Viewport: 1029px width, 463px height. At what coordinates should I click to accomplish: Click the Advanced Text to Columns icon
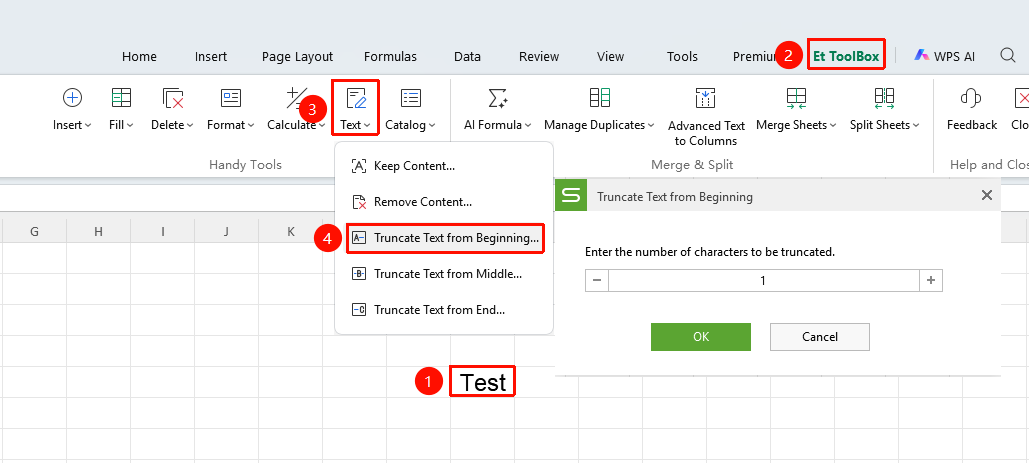tap(705, 98)
